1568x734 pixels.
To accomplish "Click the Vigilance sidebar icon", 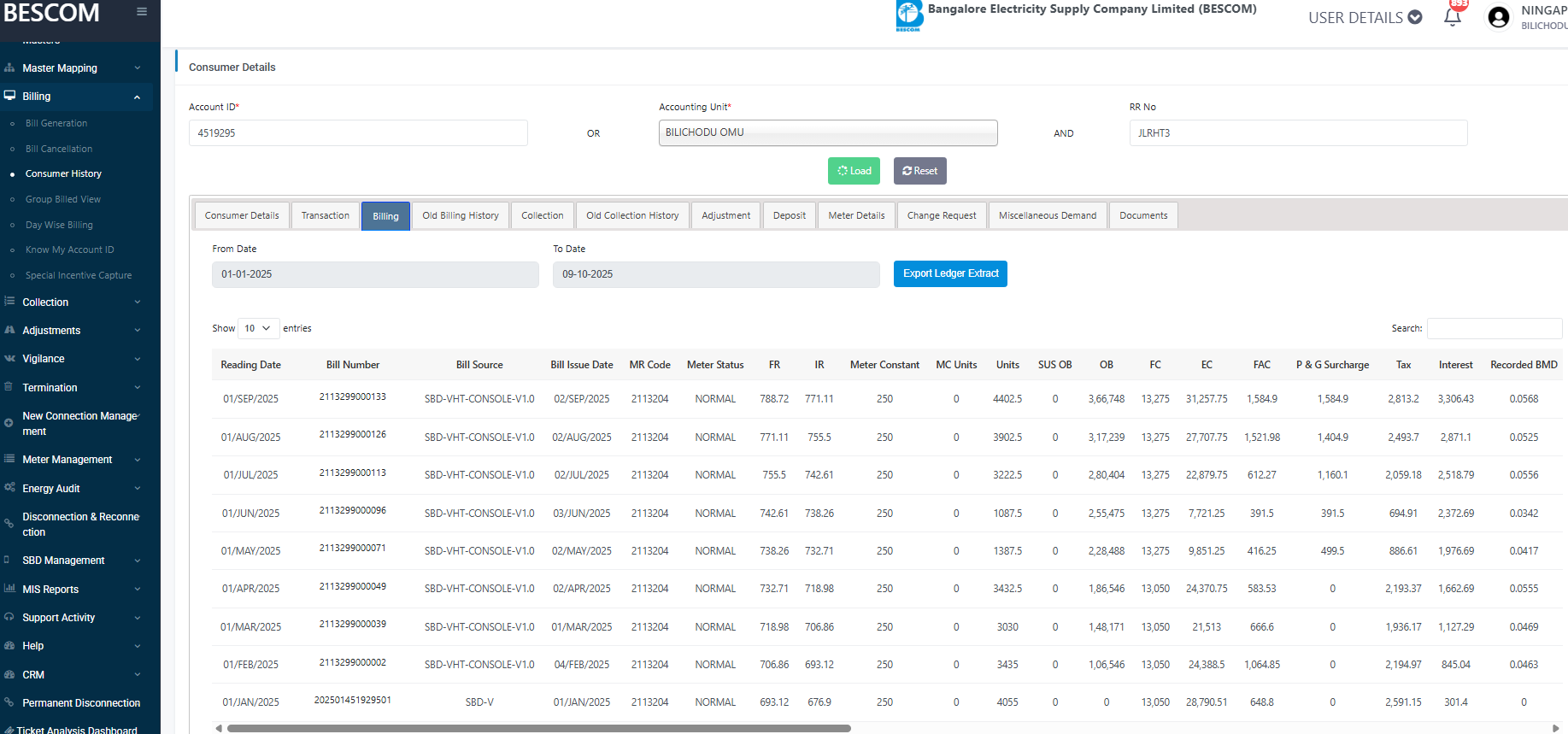I will [9, 359].
